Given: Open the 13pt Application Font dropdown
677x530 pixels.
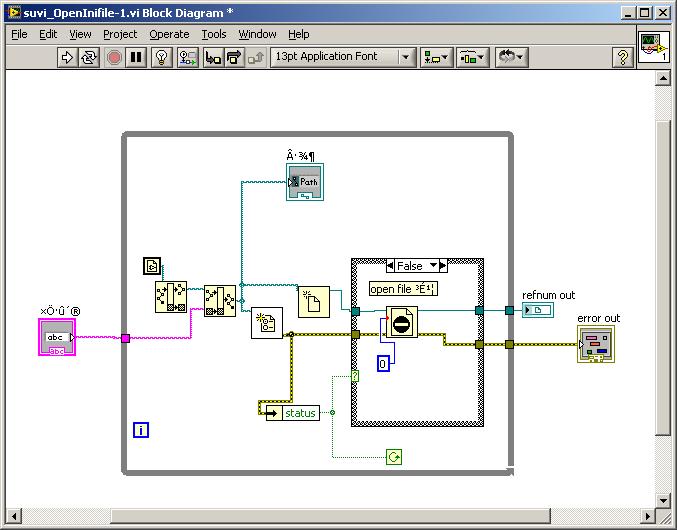Looking at the screenshot, I should 343,57.
